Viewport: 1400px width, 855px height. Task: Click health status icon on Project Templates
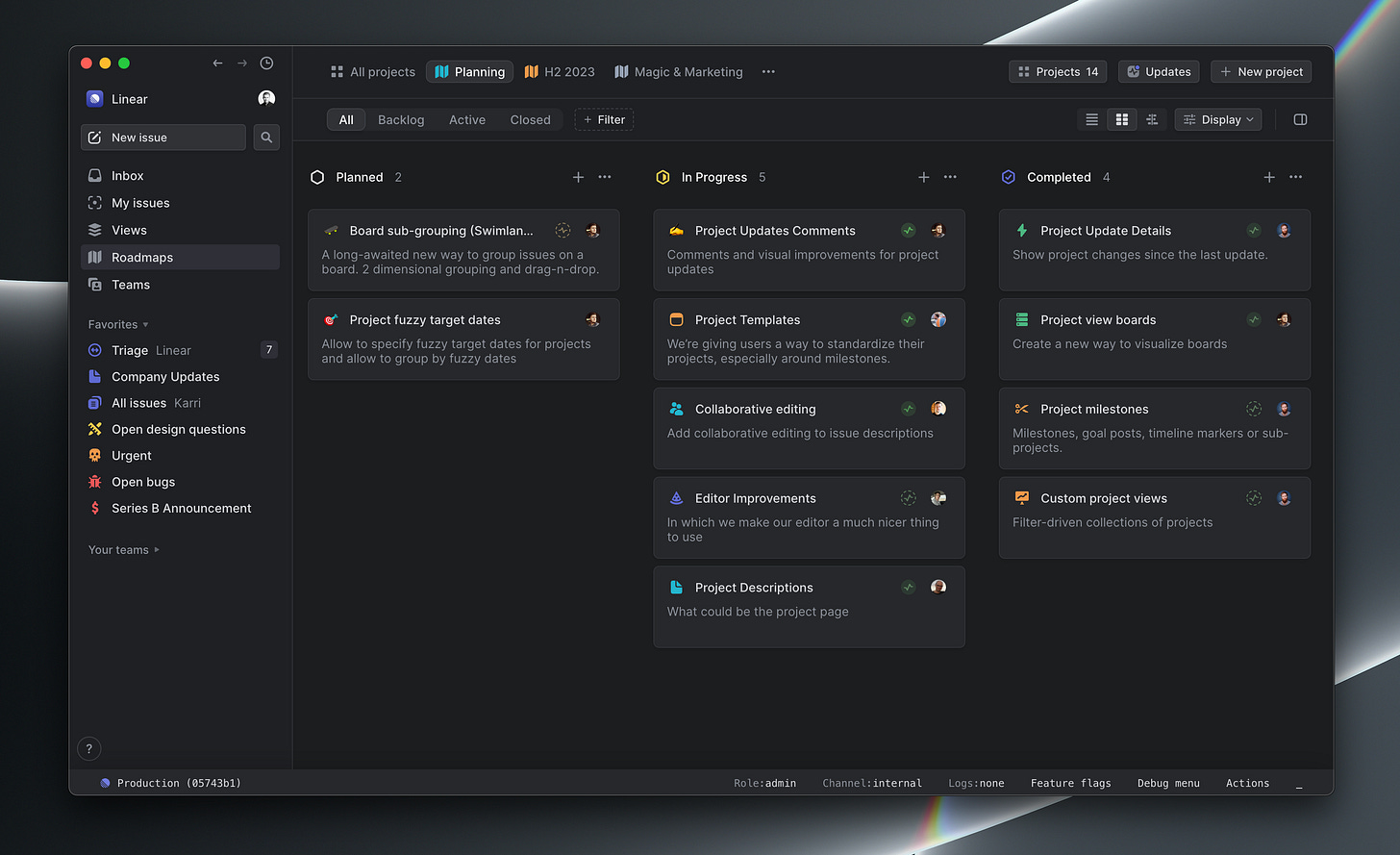908,320
